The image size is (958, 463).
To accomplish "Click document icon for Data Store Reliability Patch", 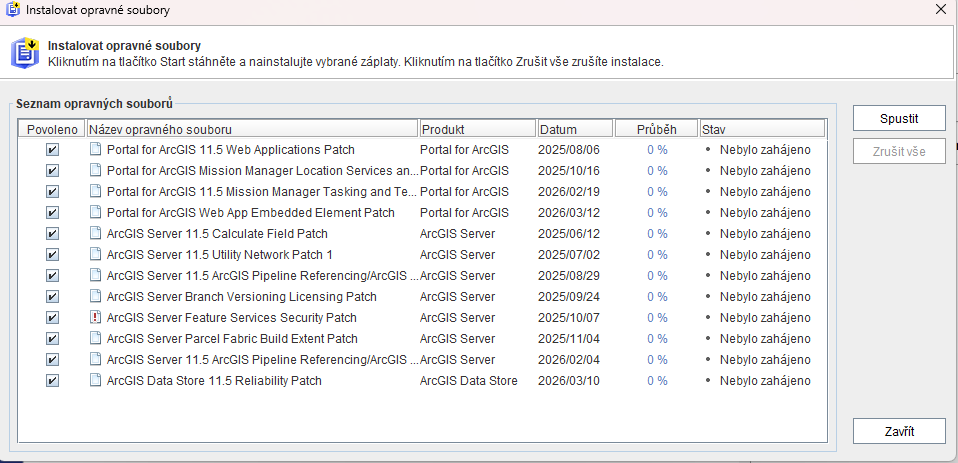I will click(95, 381).
